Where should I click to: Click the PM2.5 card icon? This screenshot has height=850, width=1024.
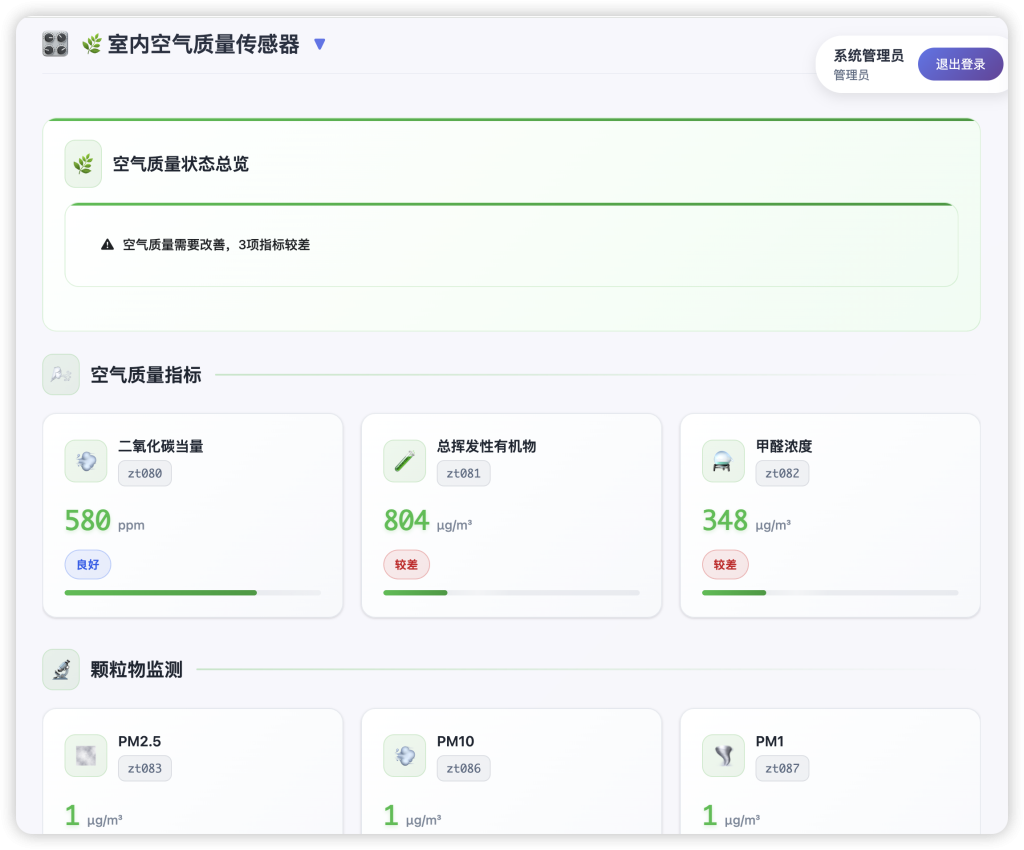pos(85,756)
